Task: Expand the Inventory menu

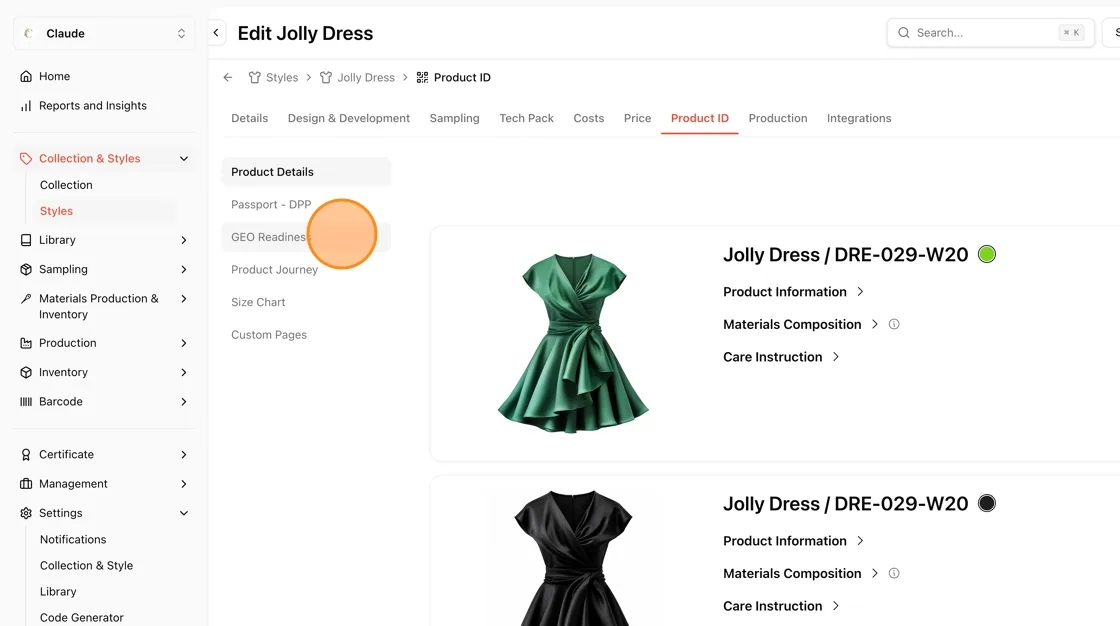Action: [184, 372]
